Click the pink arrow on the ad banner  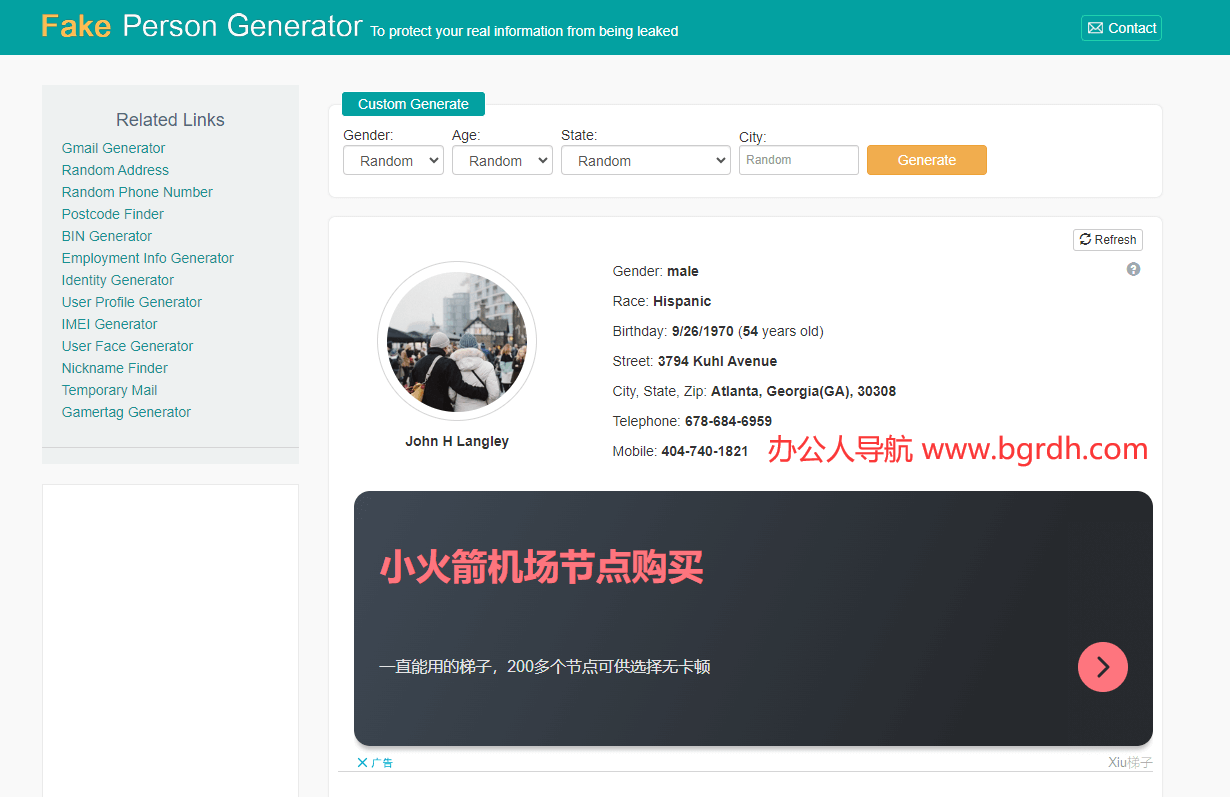tap(1102, 667)
